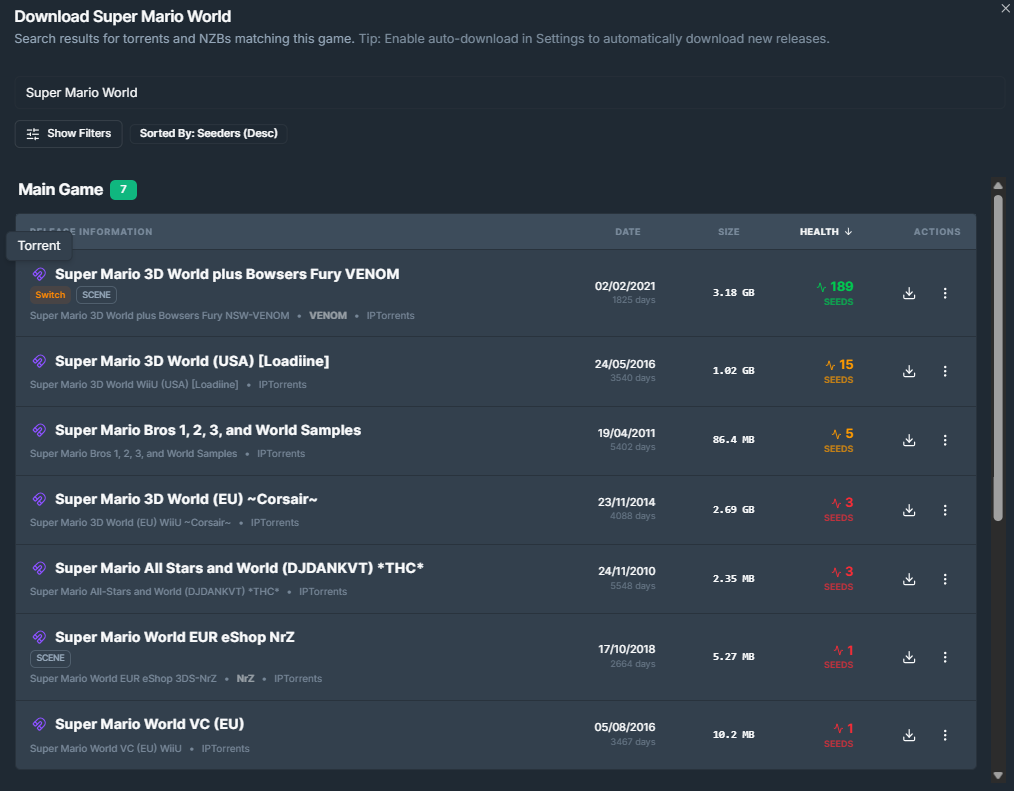This screenshot has width=1014, height=791.
Task: Click download icon for Super Mario 3D World (EU) Corsair
Action: click(x=909, y=510)
